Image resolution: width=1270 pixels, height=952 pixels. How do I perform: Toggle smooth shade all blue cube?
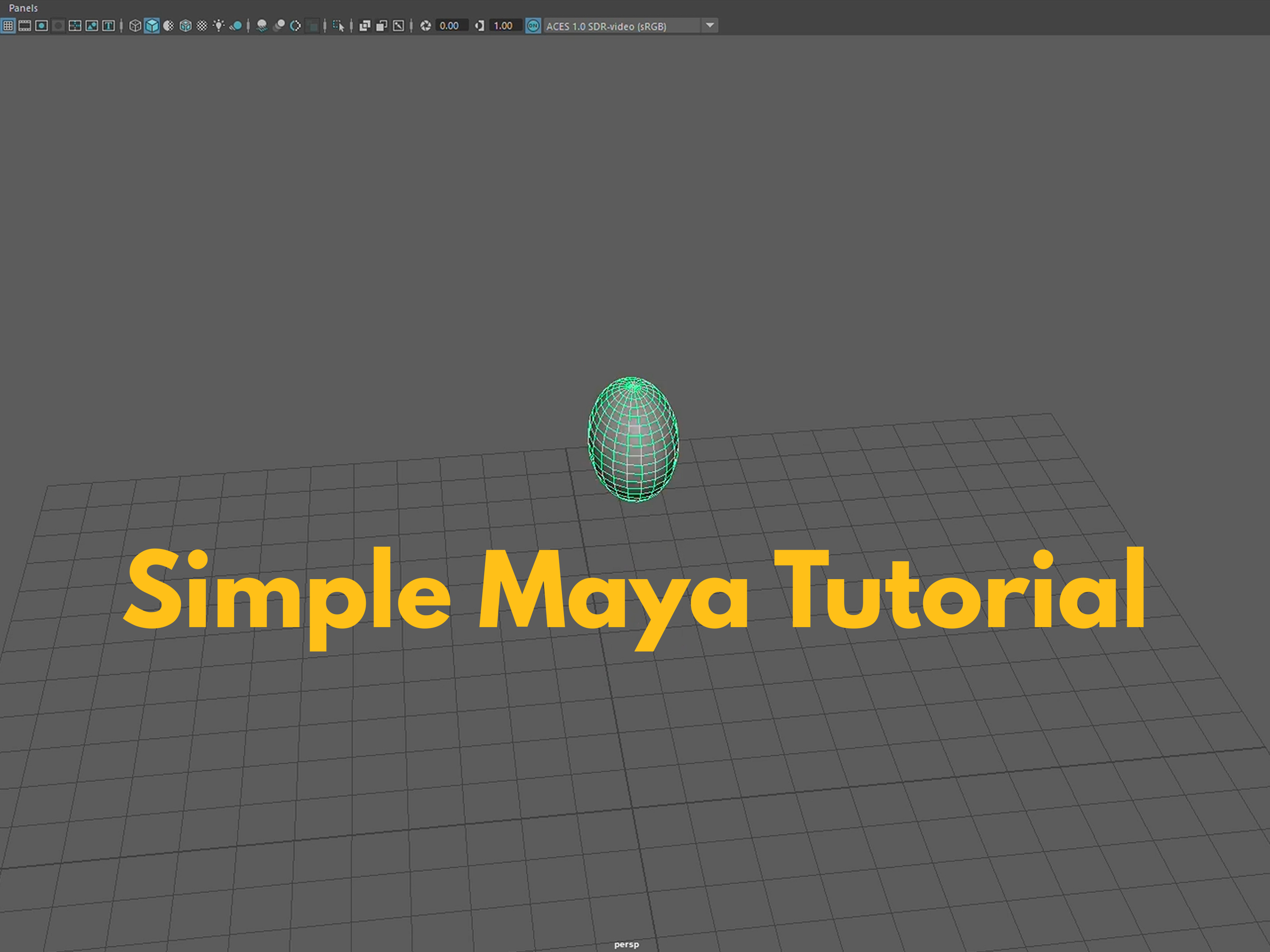click(x=151, y=26)
